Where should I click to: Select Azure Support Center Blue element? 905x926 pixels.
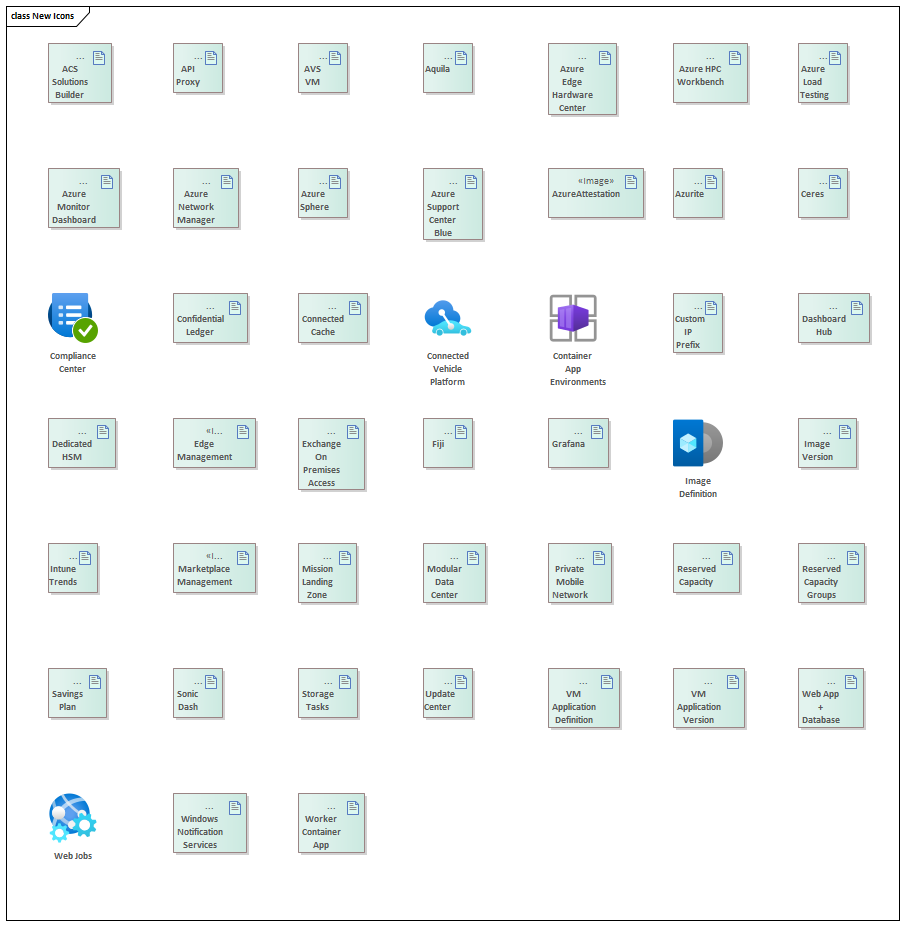(453, 204)
